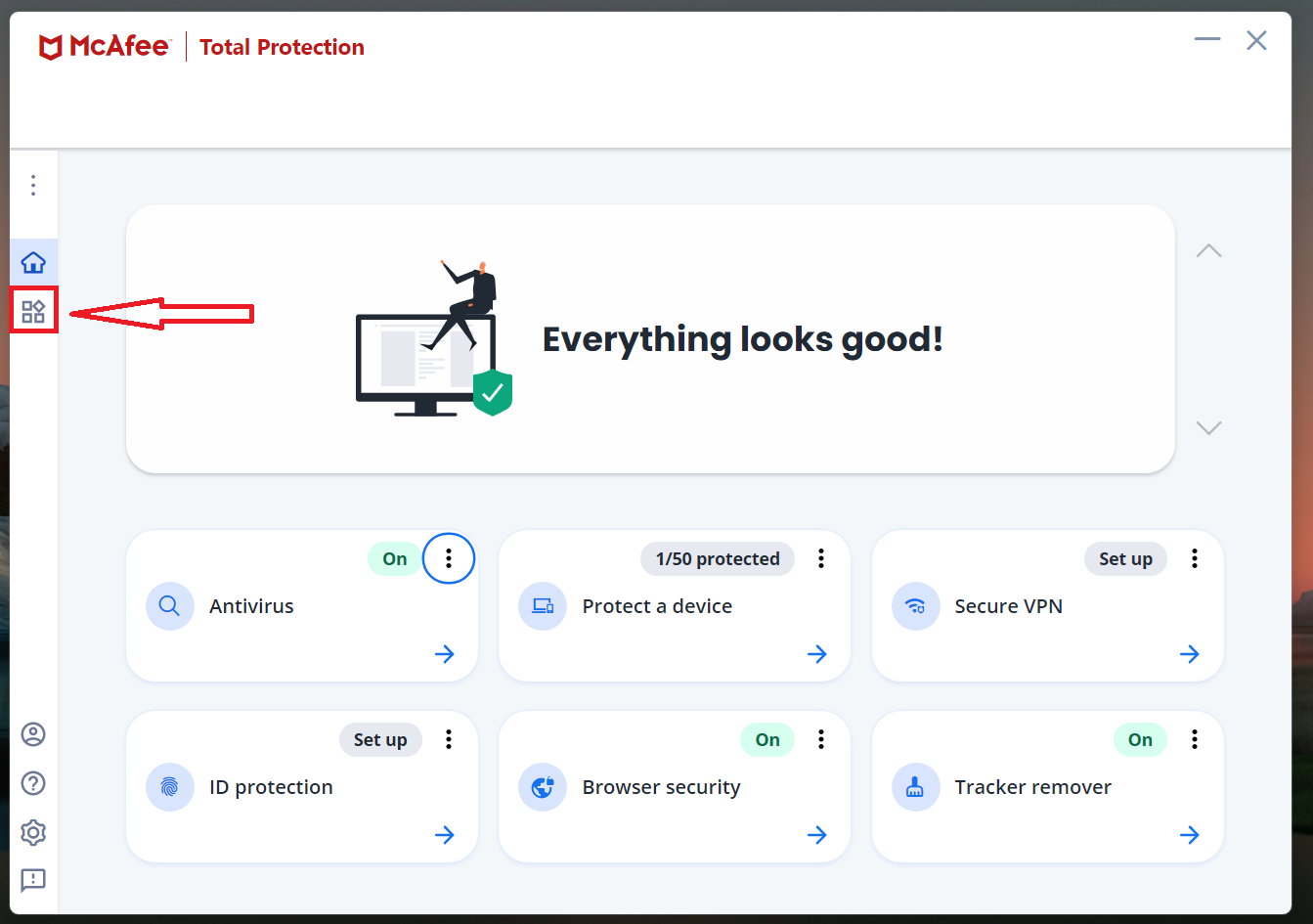The image size is (1313, 924).
Task: Click Set up on ID protection card
Action: point(380,740)
